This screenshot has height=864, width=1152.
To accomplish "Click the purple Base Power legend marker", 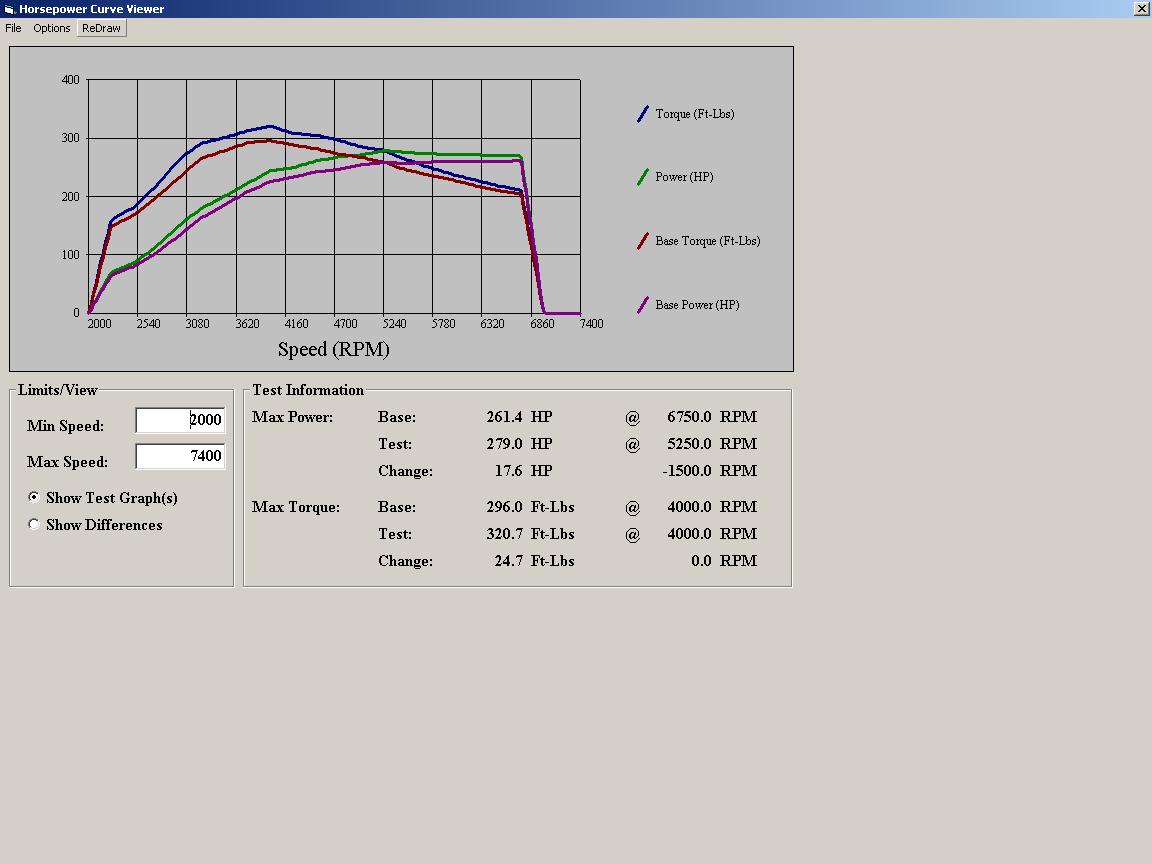I will [643, 305].
